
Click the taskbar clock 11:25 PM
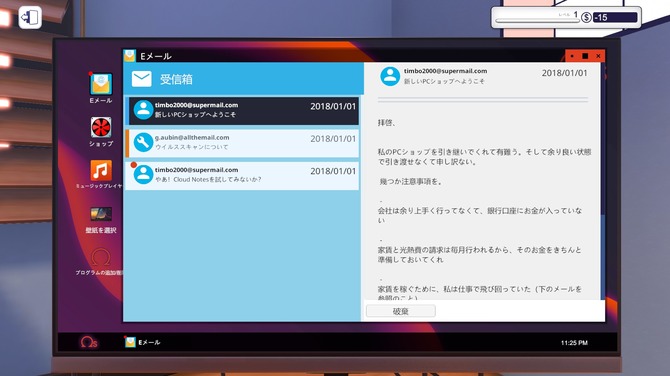point(574,343)
